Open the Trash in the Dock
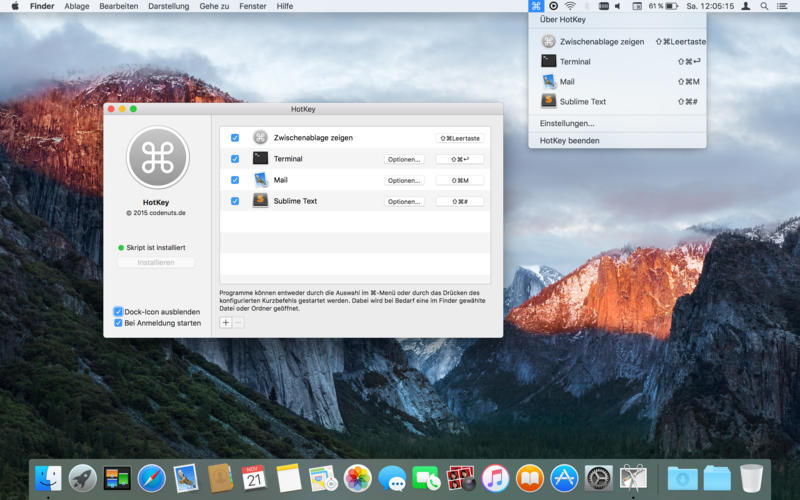Image resolution: width=800 pixels, height=500 pixels. (751, 479)
